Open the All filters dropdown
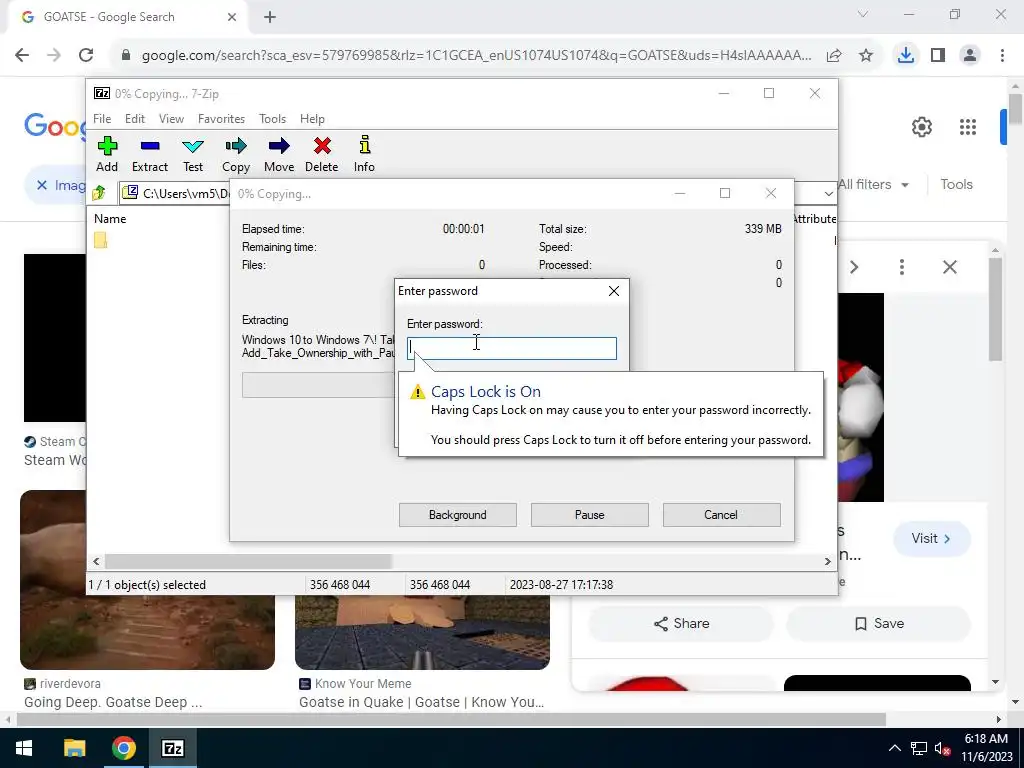This screenshot has width=1024, height=768. pos(872,185)
